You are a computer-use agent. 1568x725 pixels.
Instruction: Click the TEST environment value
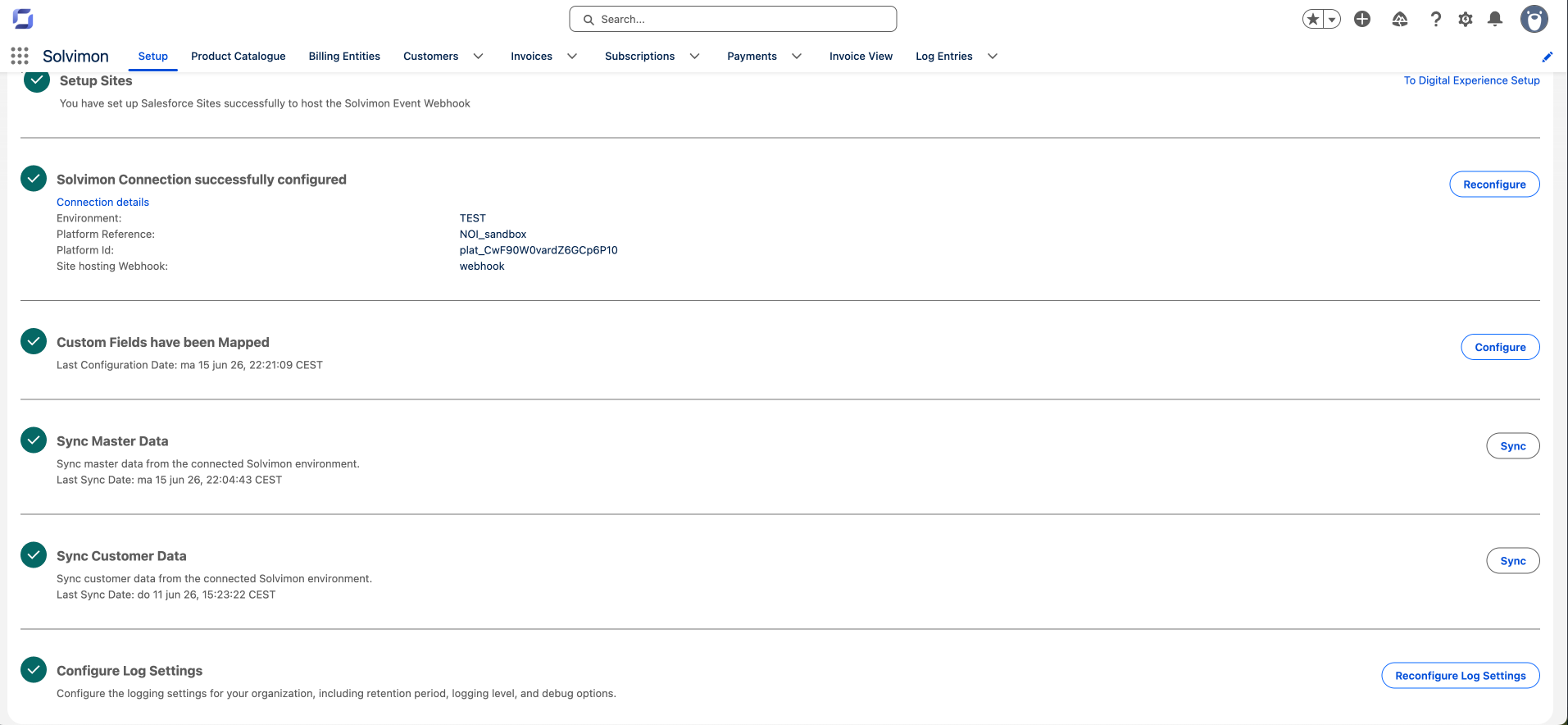(473, 218)
